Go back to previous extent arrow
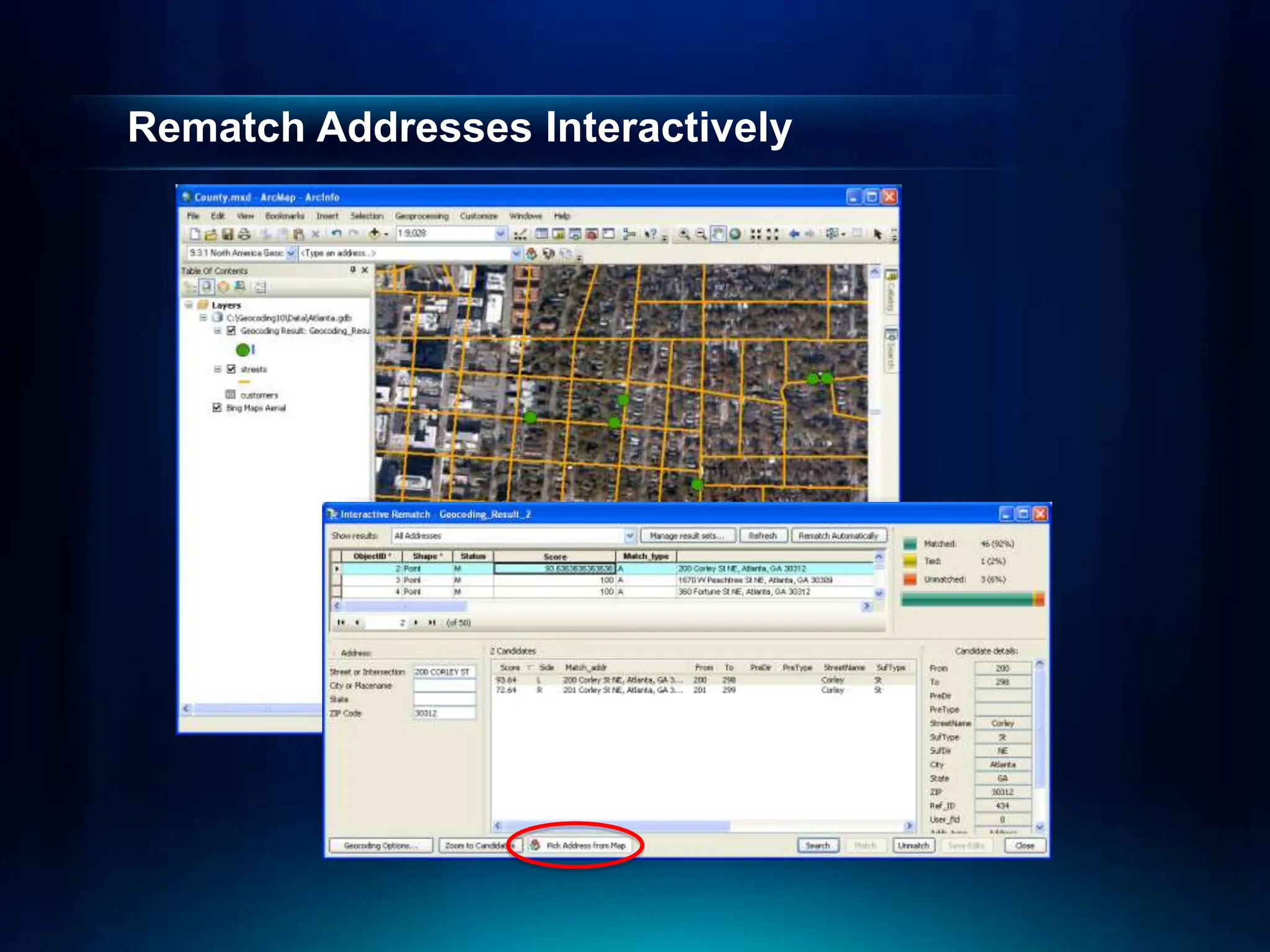 click(794, 234)
